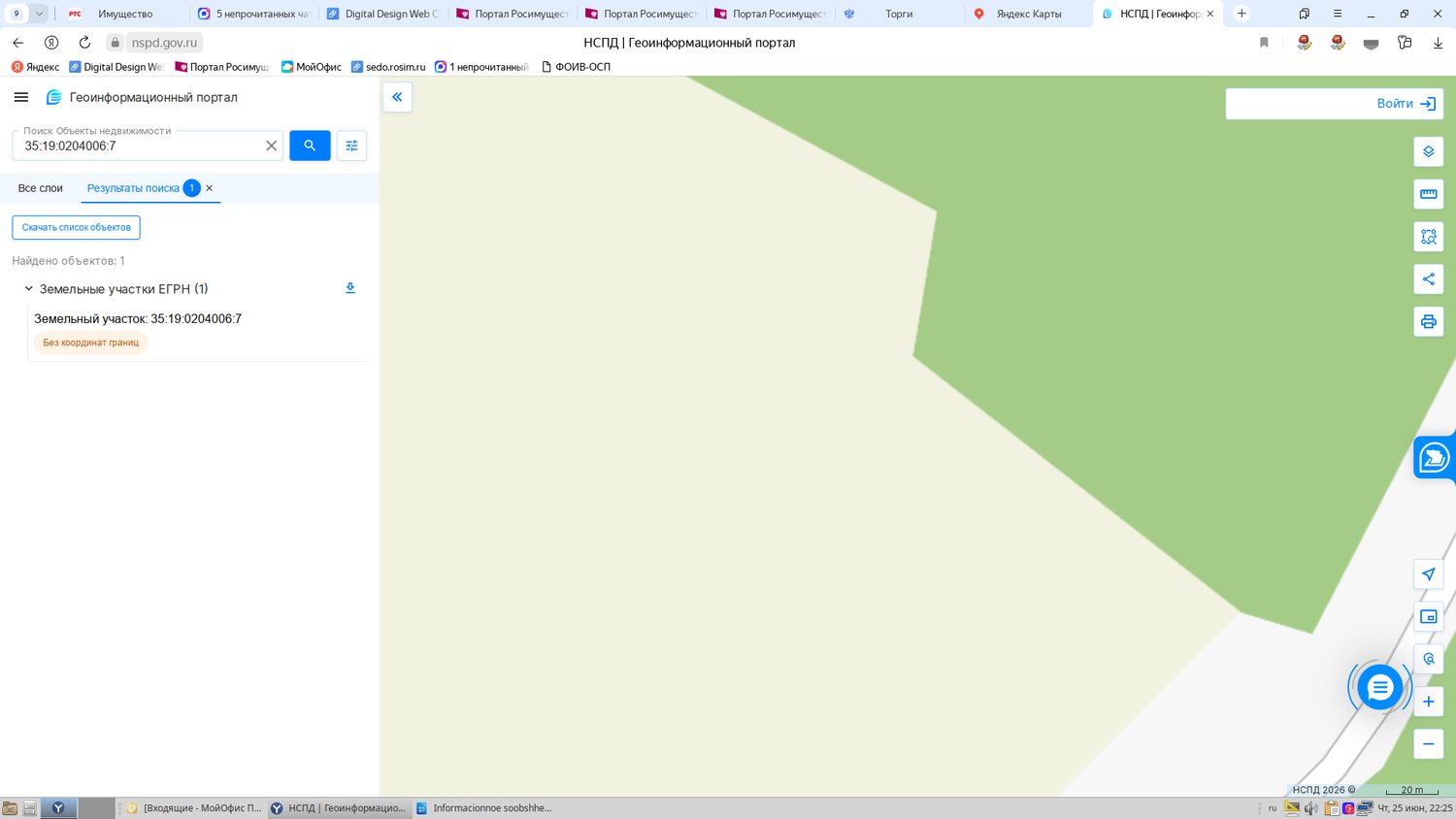Viewport: 1456px width, 819px height.
Task: Open the Имущество browser tab
Action: pyautogui.click(x=125, y=14)
